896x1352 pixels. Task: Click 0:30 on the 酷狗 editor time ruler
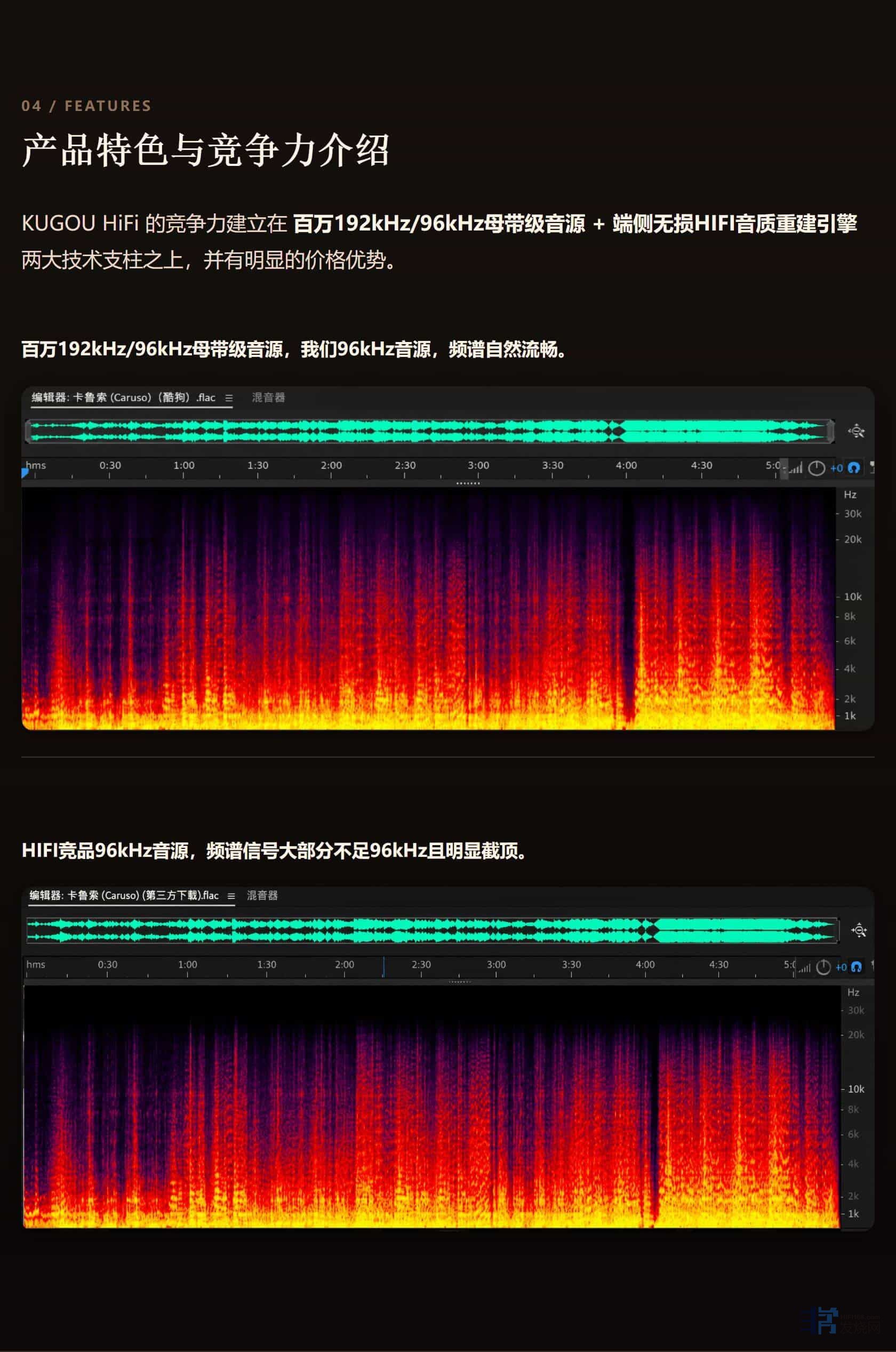pos(110,465)
